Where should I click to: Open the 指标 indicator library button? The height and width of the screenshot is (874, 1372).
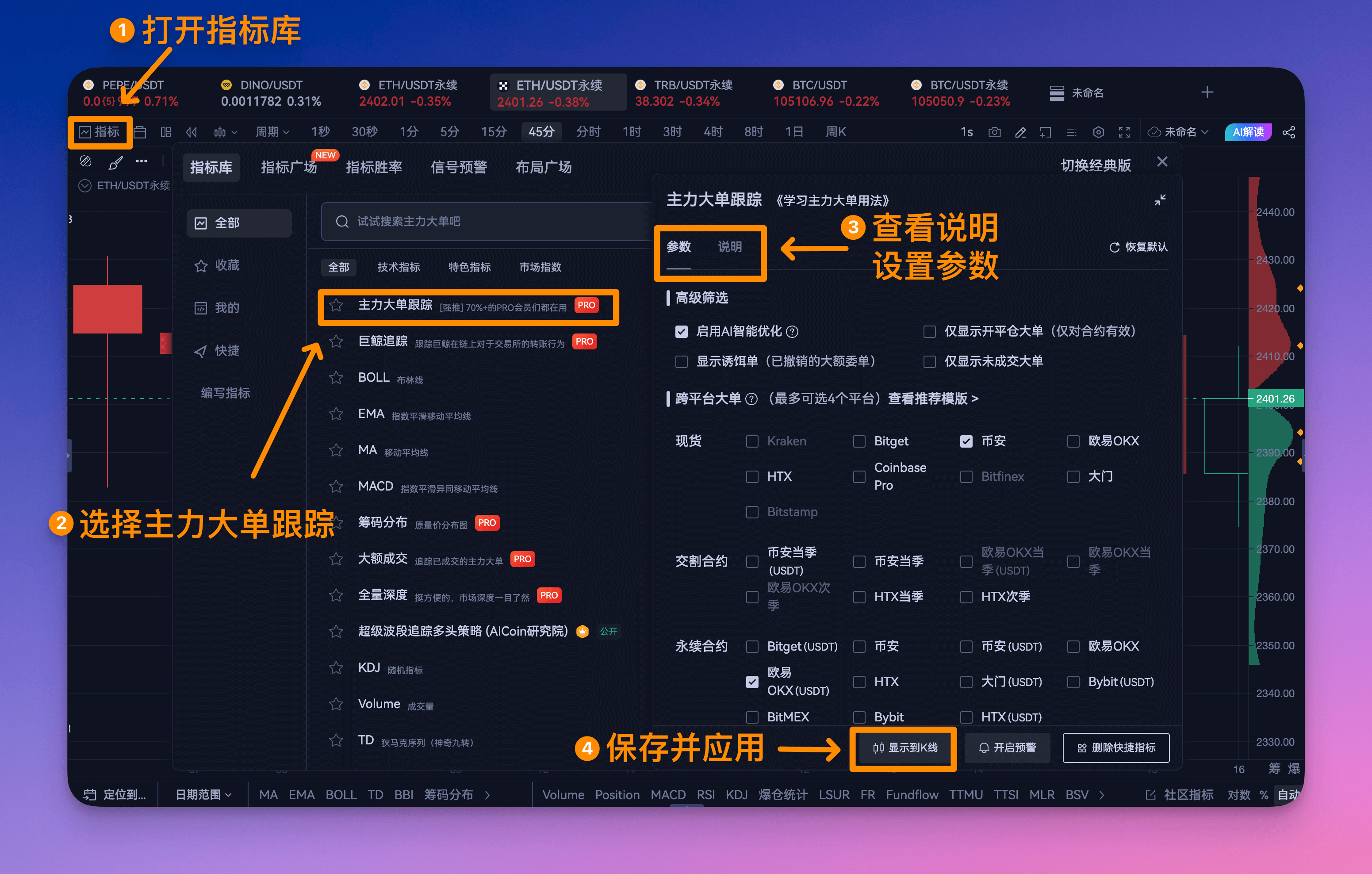pos(100,132)
